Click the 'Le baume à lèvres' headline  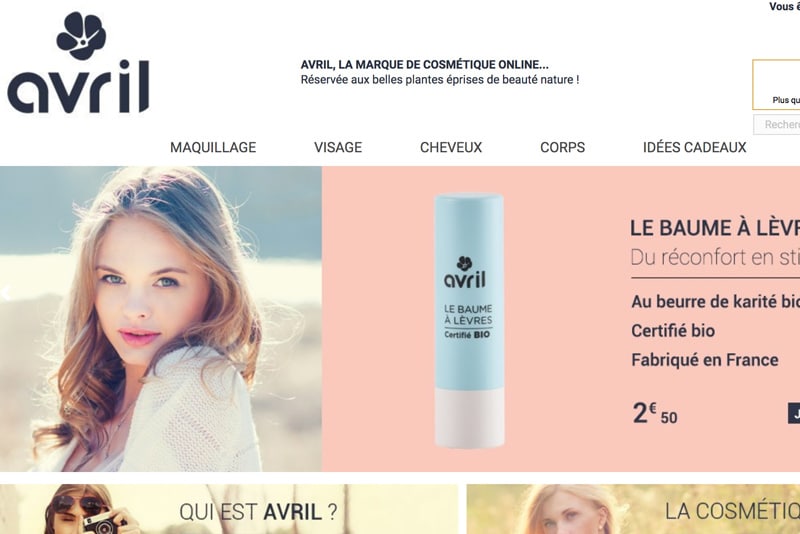(715, 228)
